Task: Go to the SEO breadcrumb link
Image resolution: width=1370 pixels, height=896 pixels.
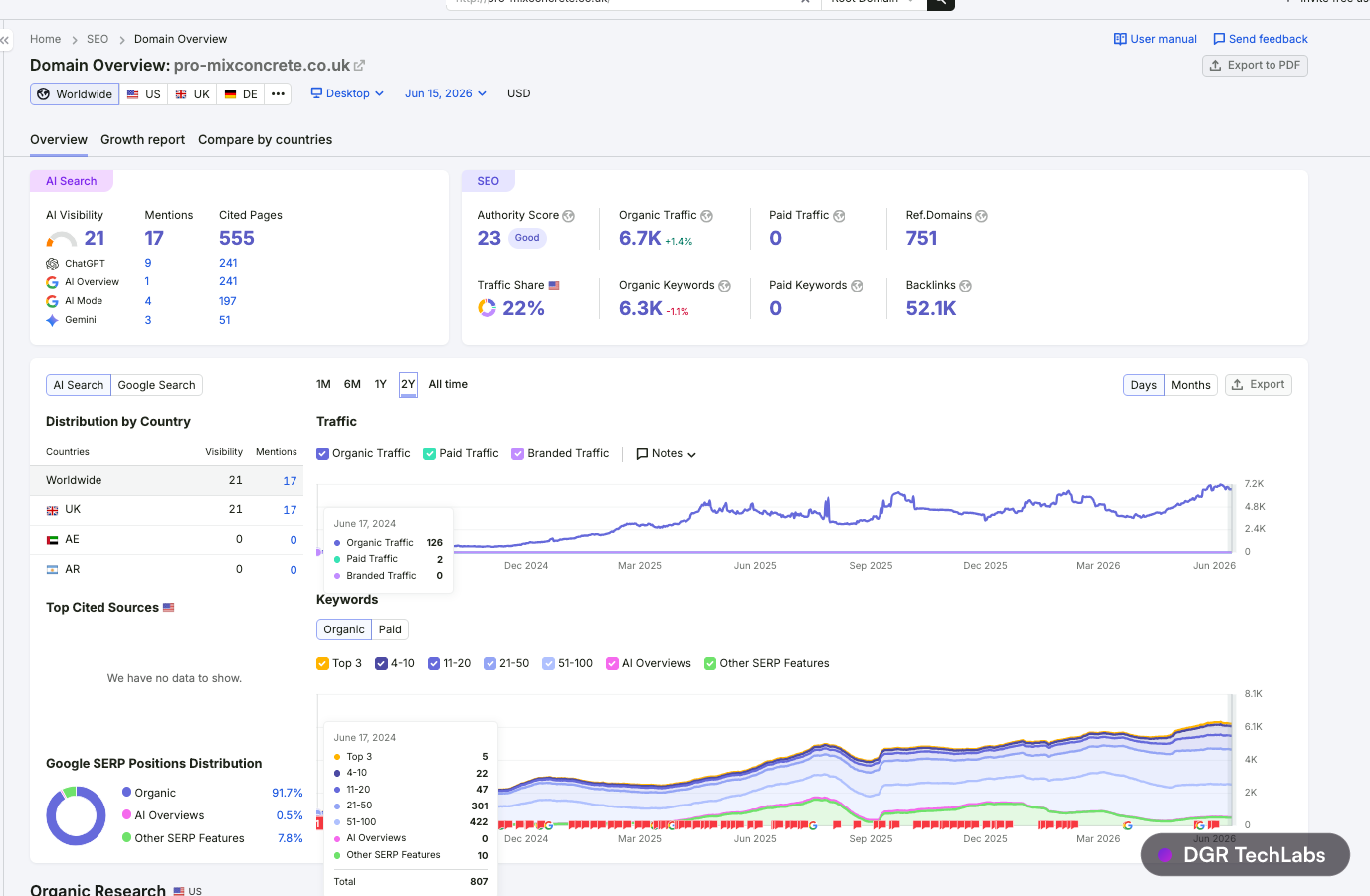Action: point(98,39)
